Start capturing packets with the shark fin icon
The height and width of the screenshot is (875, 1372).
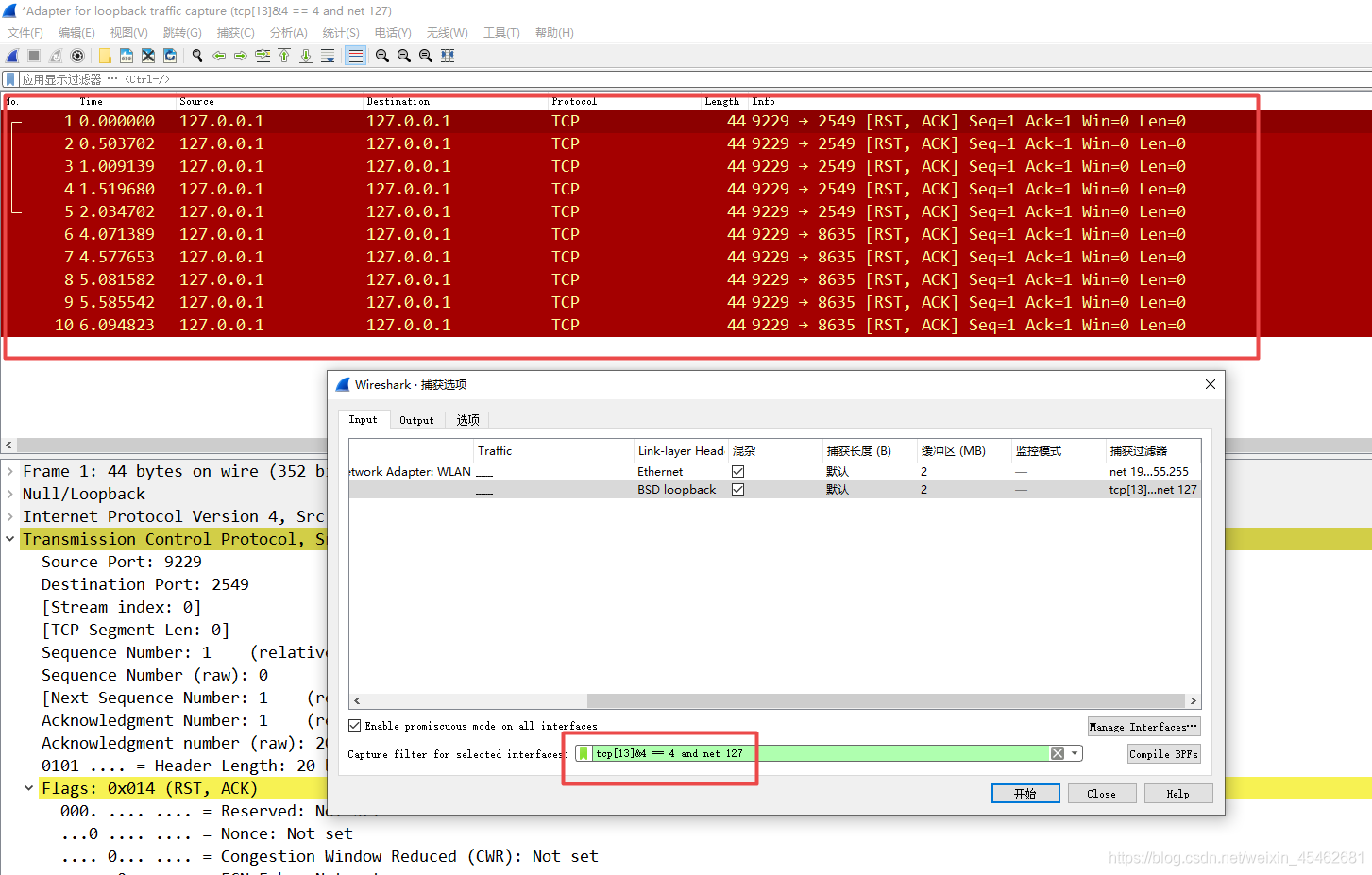click(12, 56)
